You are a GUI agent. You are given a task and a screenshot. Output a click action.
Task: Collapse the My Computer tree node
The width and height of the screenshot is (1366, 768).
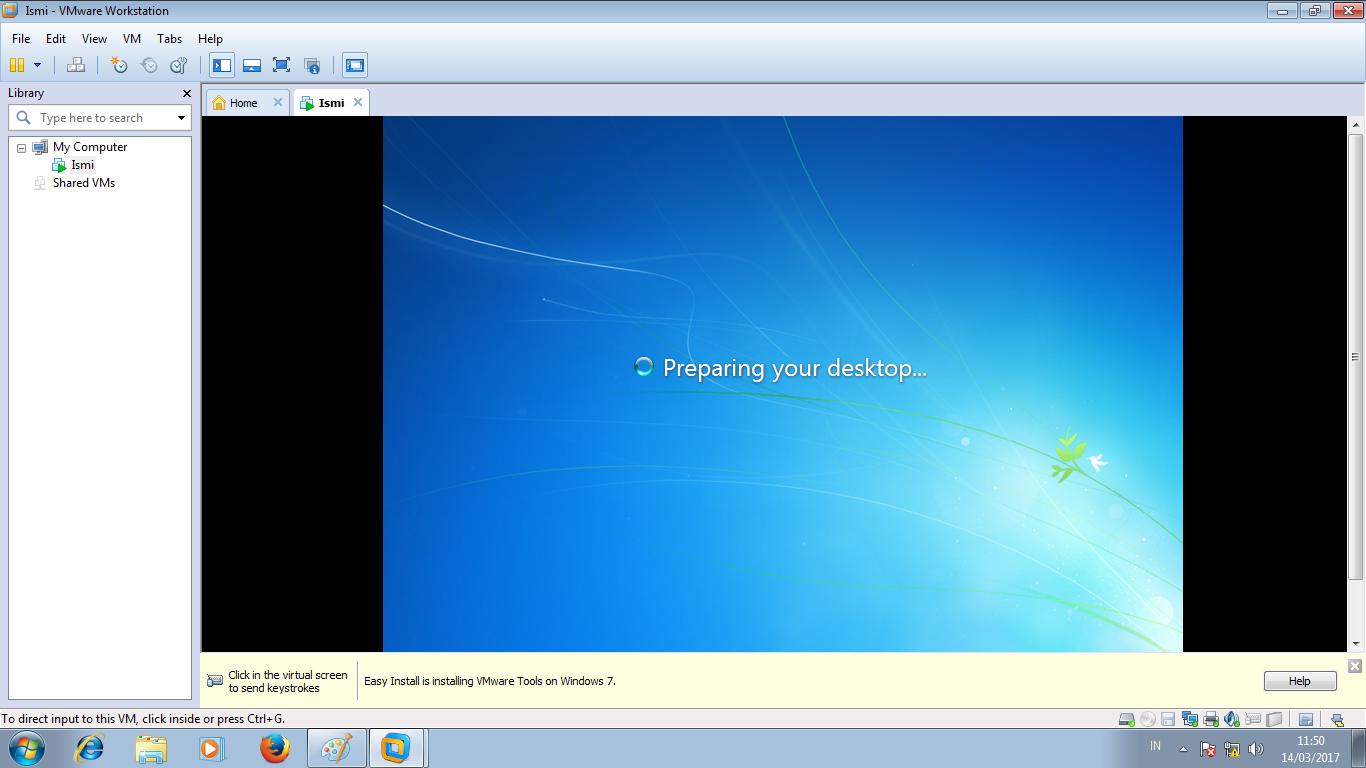21,148
